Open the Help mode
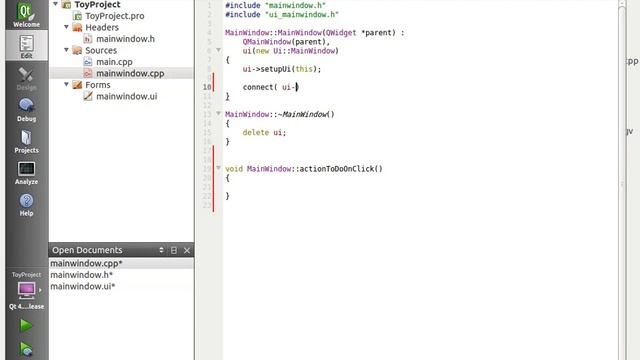The width and height of the screenshot is (640, 360). point(27,204)
